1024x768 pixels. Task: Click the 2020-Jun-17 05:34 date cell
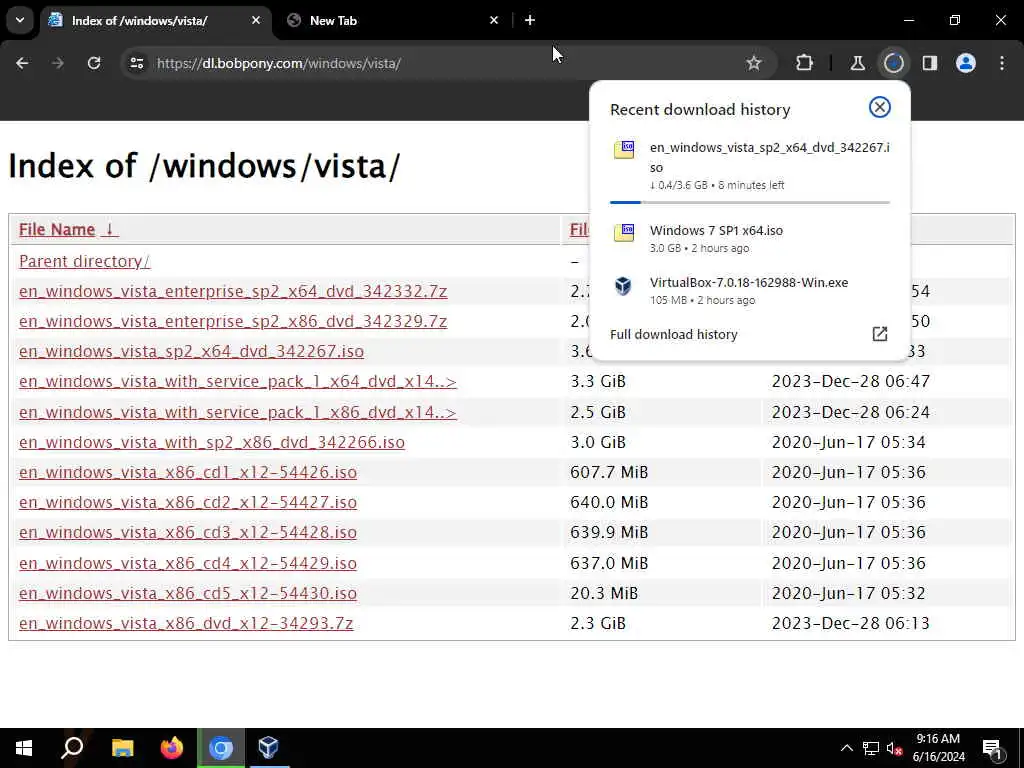tap(848, 442)
